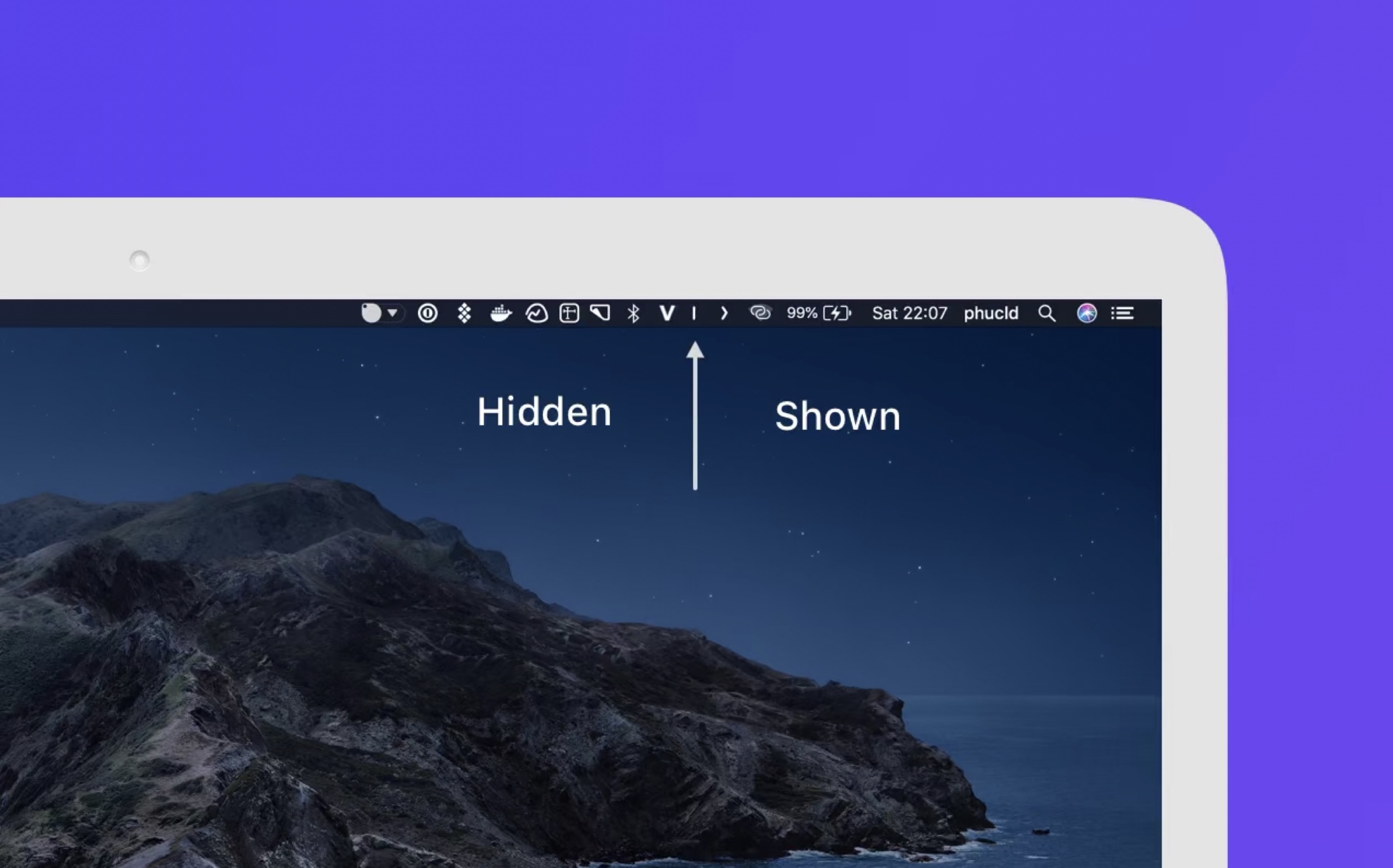Screen dimensions: 1393x868
Task: Open the Notification Center list icon
Action: (1122, 313)
